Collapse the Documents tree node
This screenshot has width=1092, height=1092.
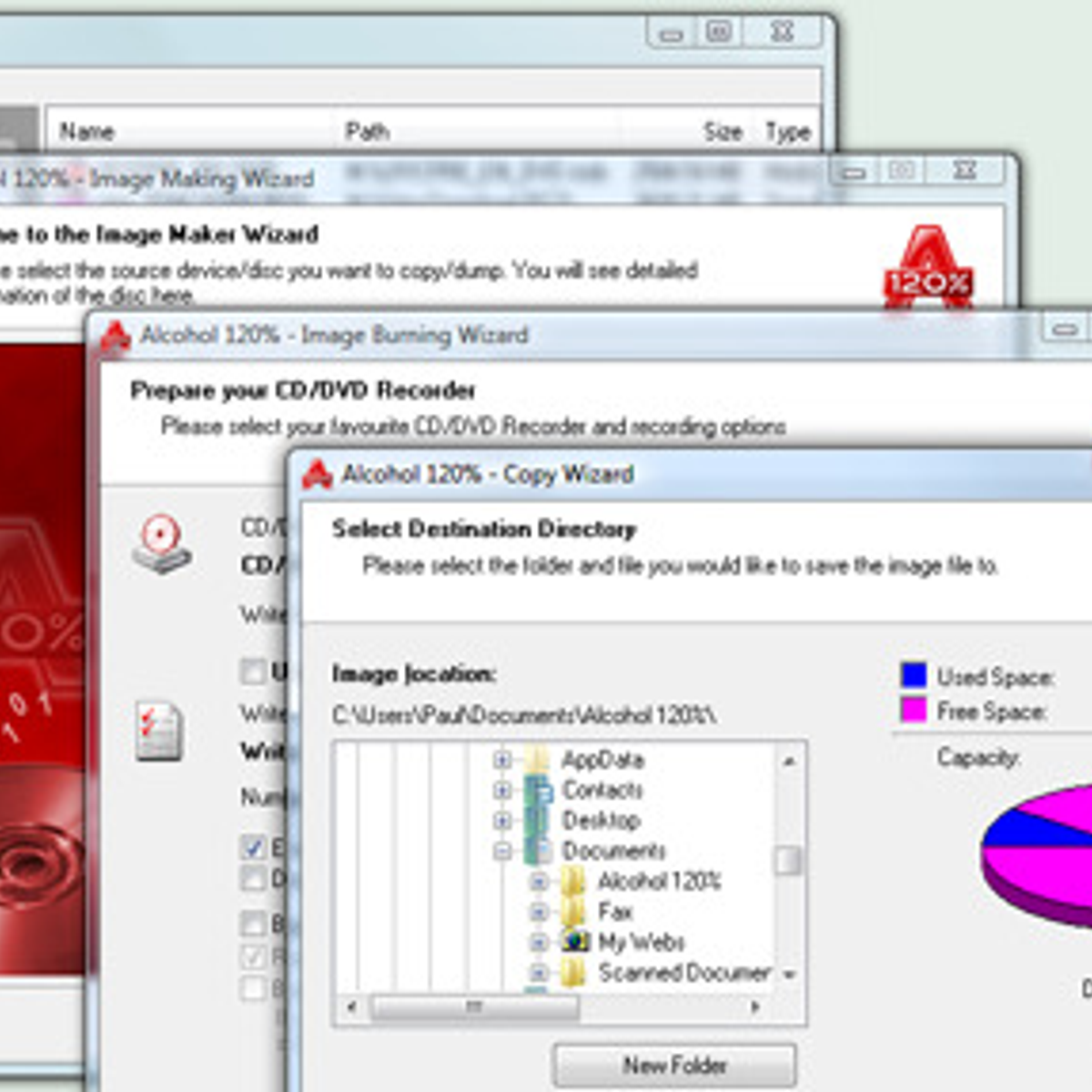click(x=501, y=851)
